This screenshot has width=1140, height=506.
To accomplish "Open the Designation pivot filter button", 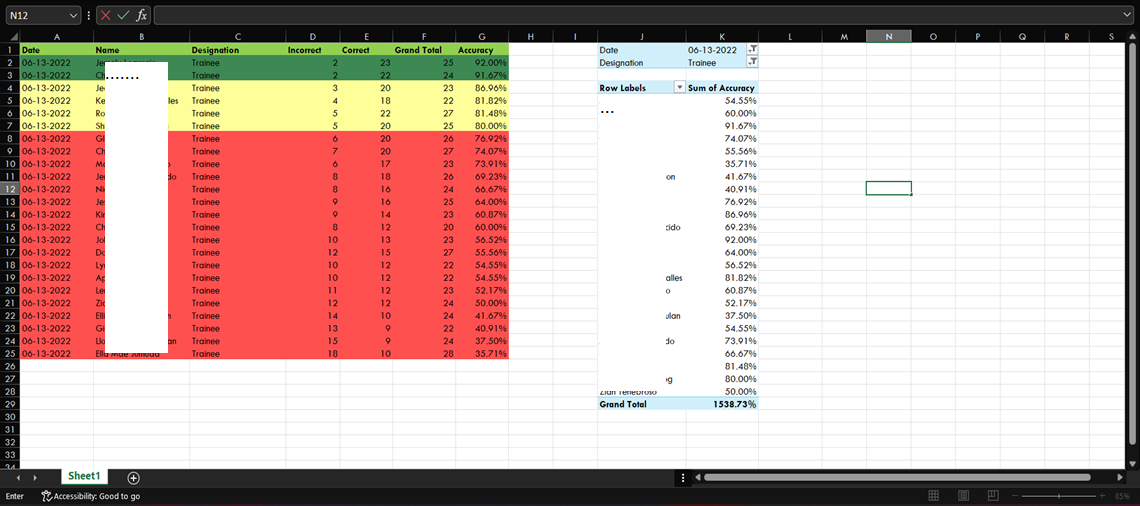I will [x=752, y=63].
